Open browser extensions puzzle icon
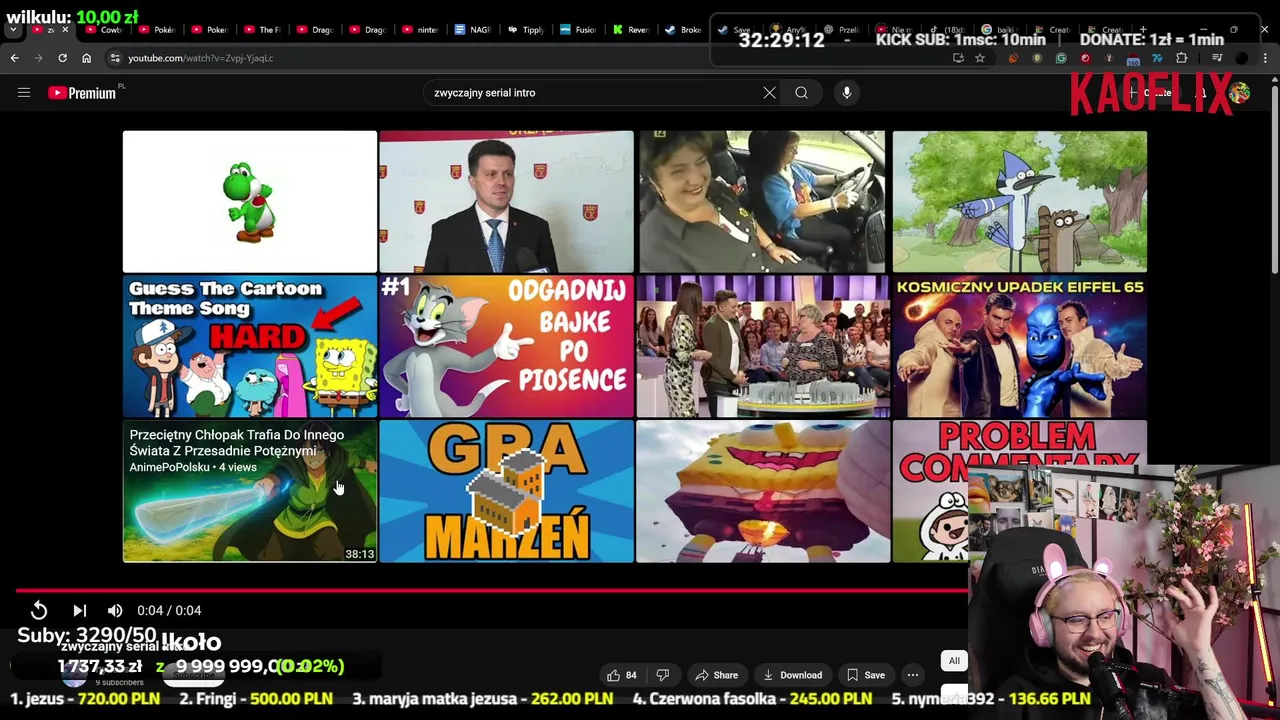Viewport: 1280px width, 720px height. pos(1181,58)
